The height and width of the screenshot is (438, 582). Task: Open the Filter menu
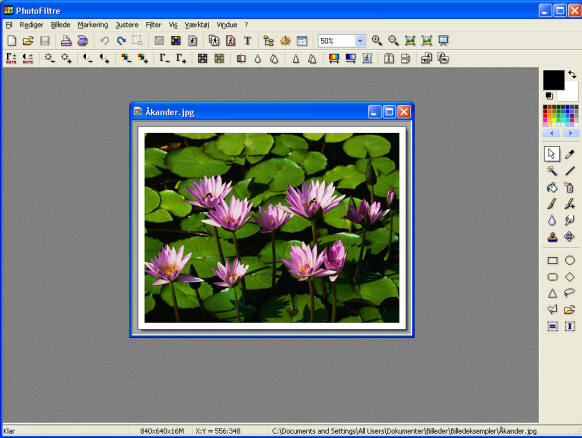(x=153, y=25)
